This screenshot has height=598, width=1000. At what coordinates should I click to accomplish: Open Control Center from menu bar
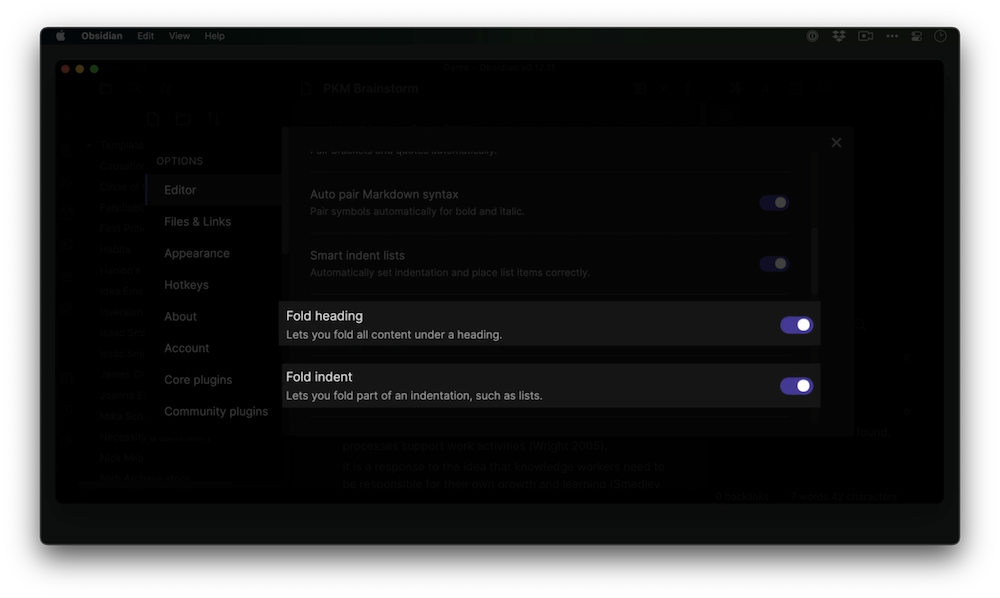pyautogui.click(x=916, y=36)
